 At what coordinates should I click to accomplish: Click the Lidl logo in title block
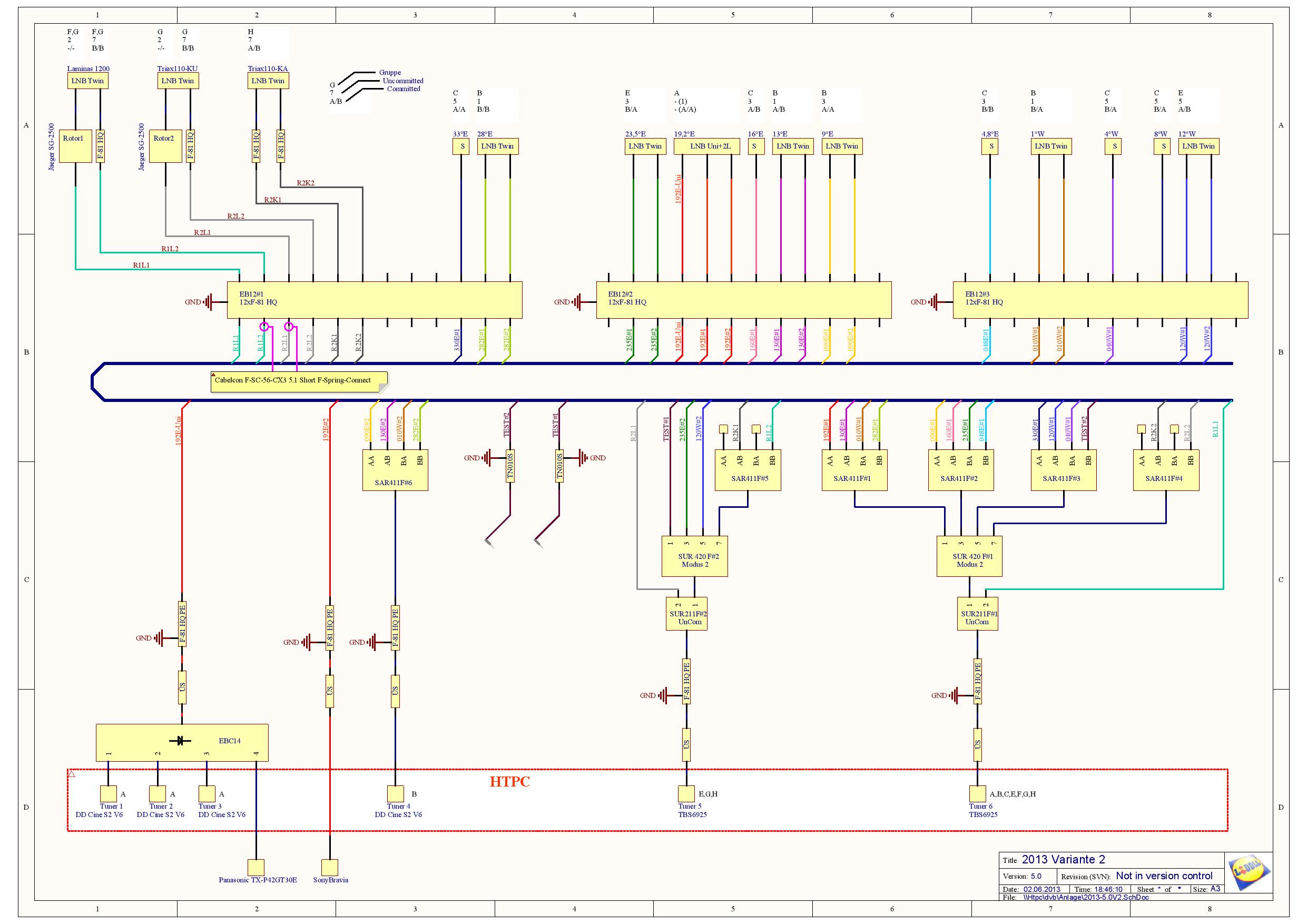[1249, 872]
